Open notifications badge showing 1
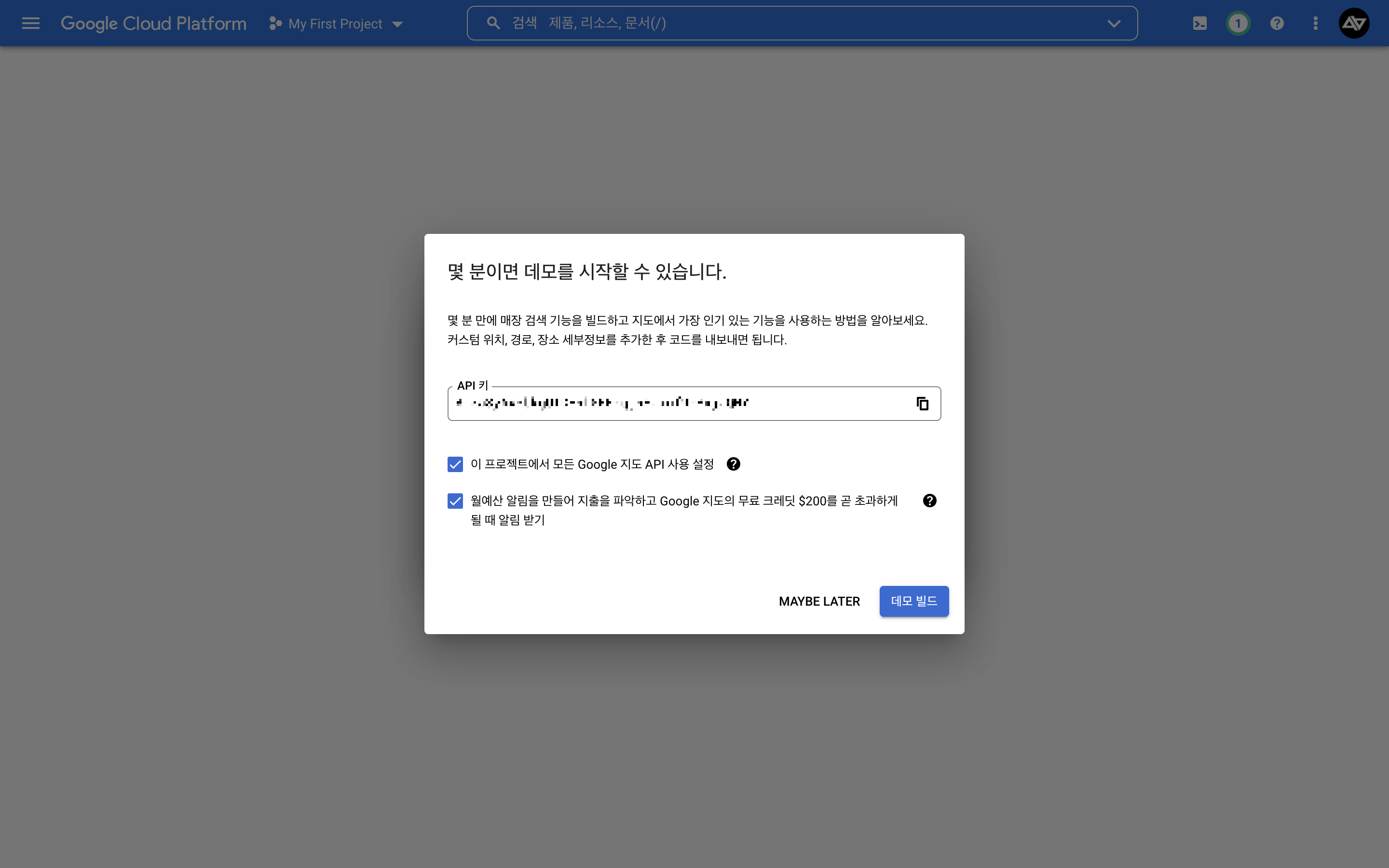Viewport: 1389px width, 868px height. [x=1238, y=24]
